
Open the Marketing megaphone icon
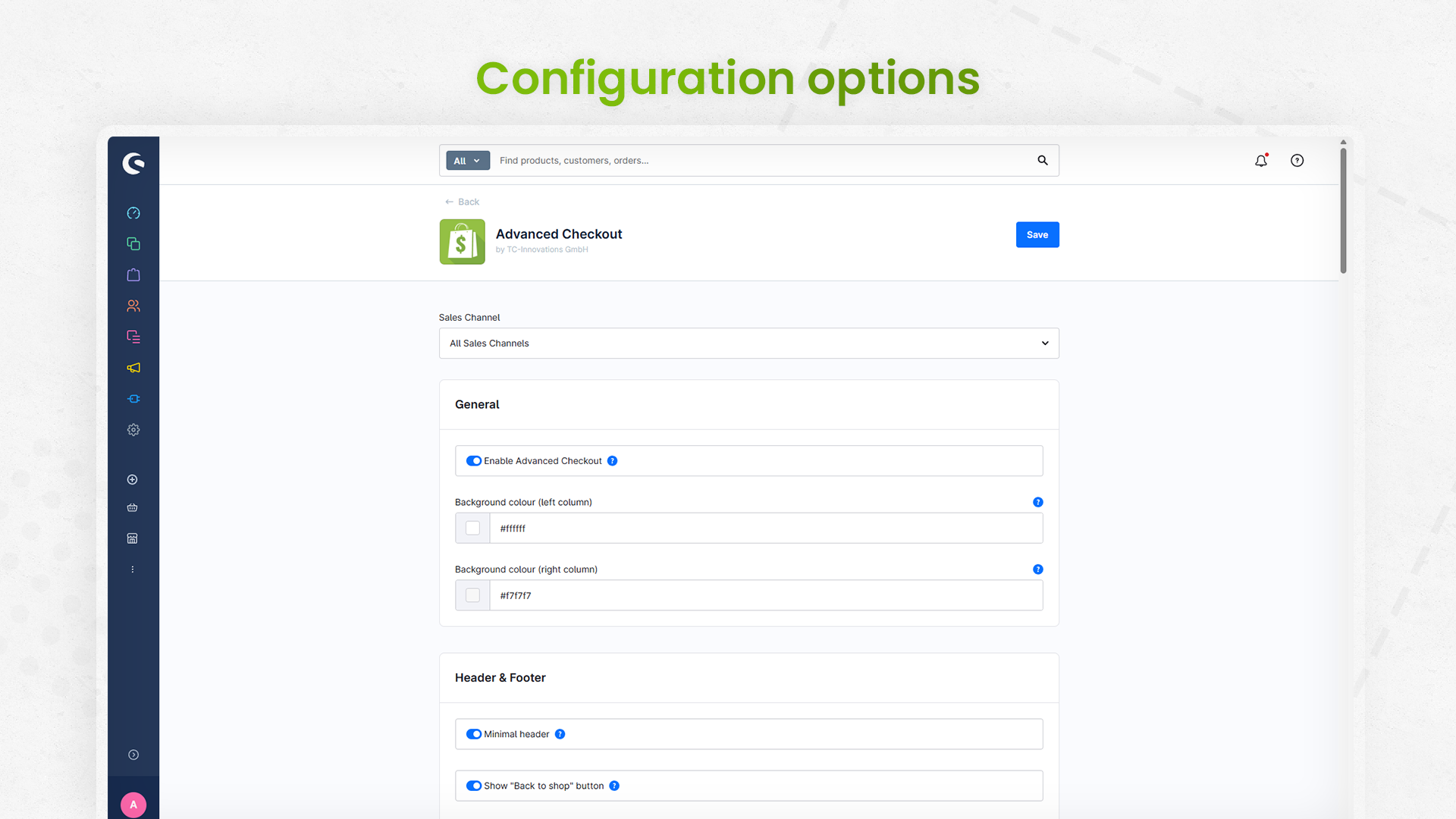point(133,368)
